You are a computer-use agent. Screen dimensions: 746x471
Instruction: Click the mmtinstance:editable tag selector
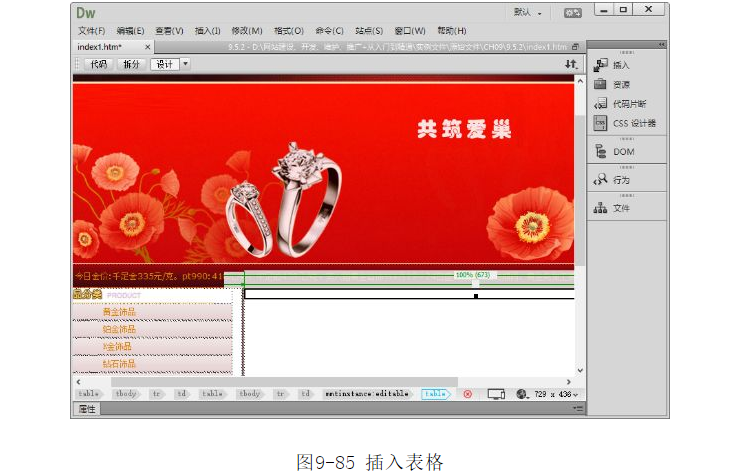point(367,394)
